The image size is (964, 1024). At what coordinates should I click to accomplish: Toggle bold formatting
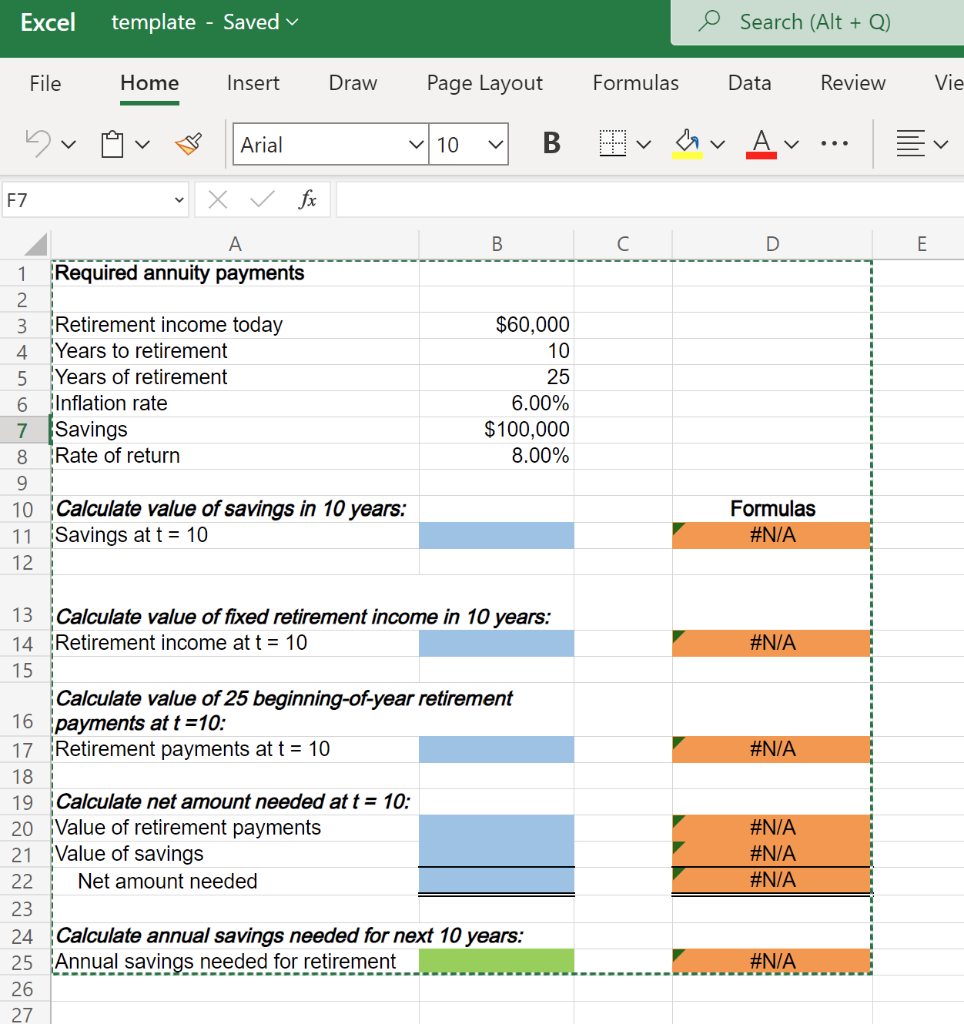pos(551,143)
